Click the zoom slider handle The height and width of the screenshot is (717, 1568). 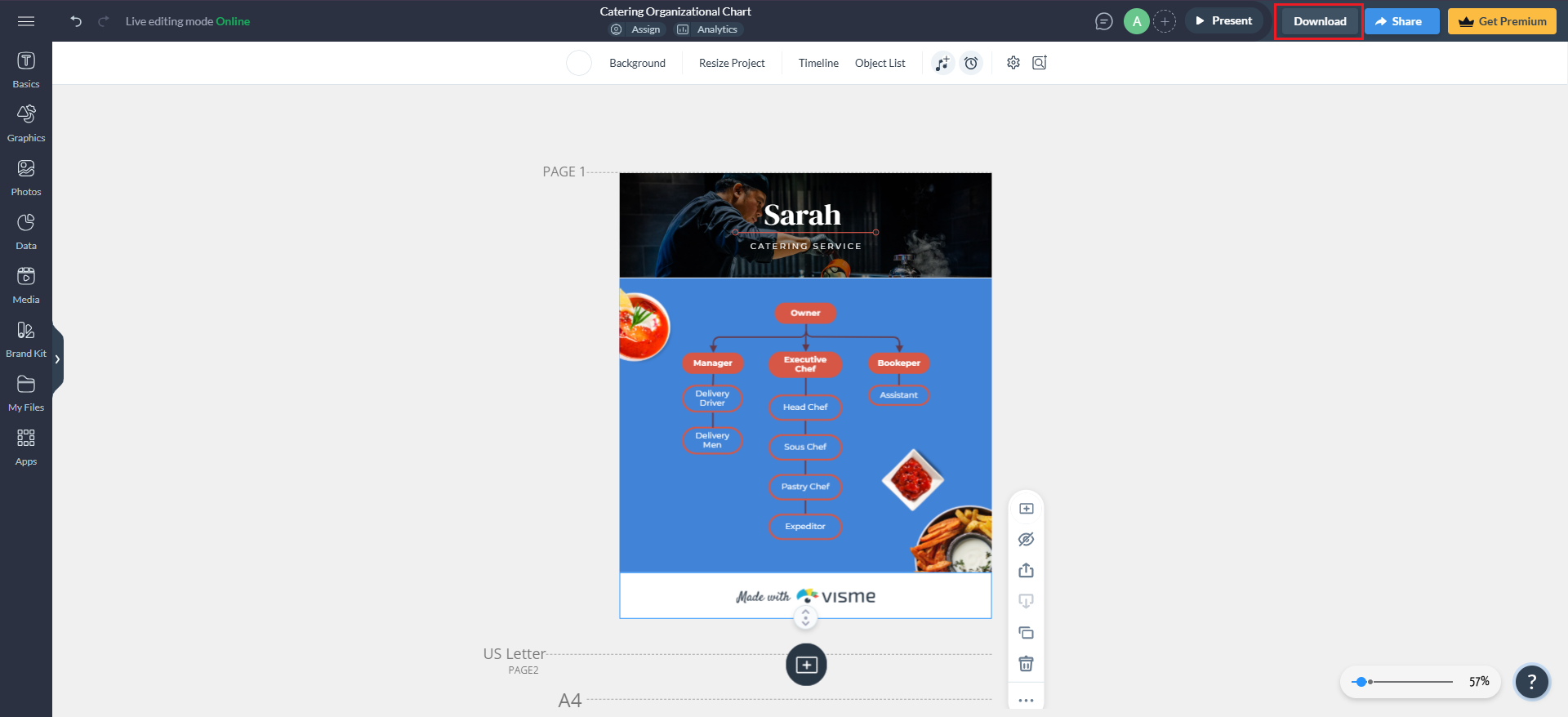coord(1361,682)
